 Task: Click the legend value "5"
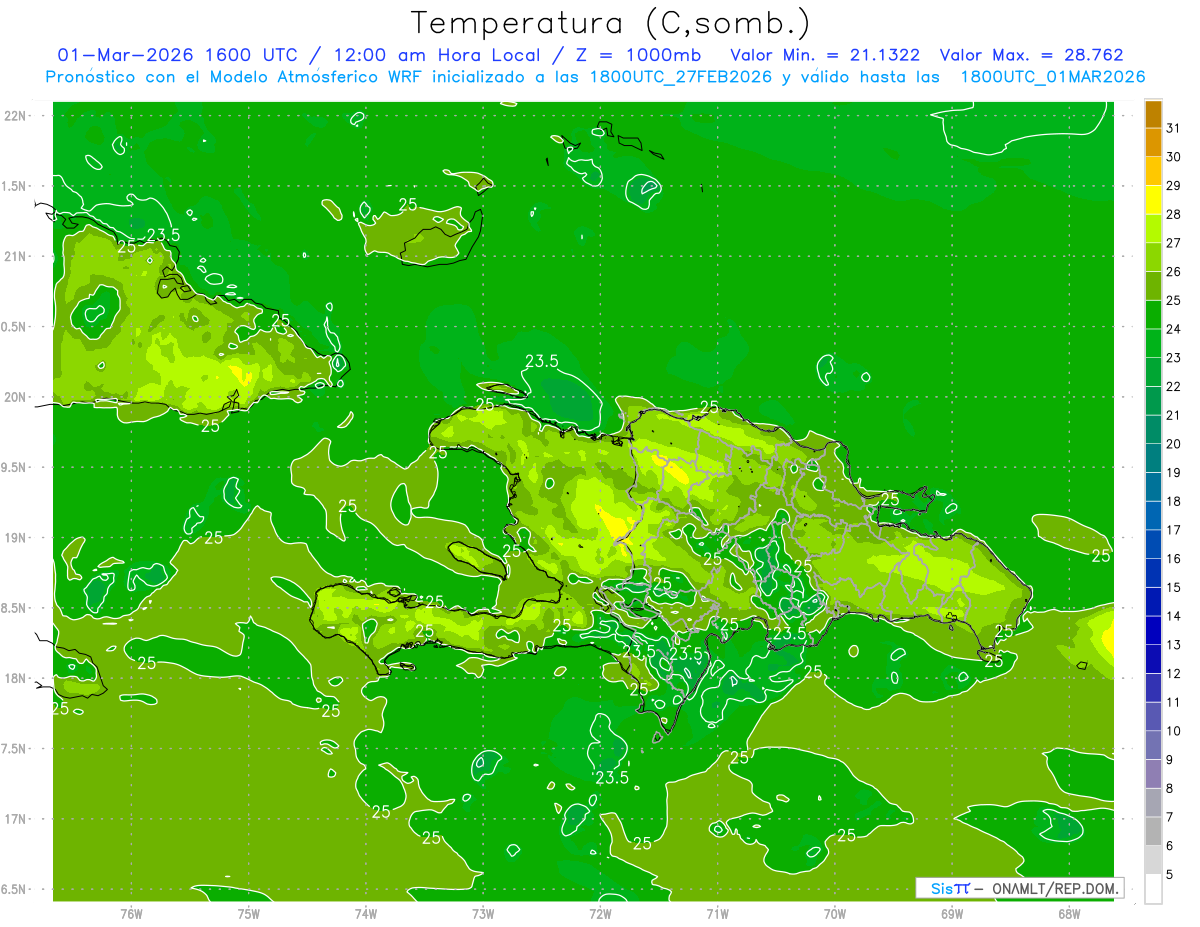(x=1170, y=874)
